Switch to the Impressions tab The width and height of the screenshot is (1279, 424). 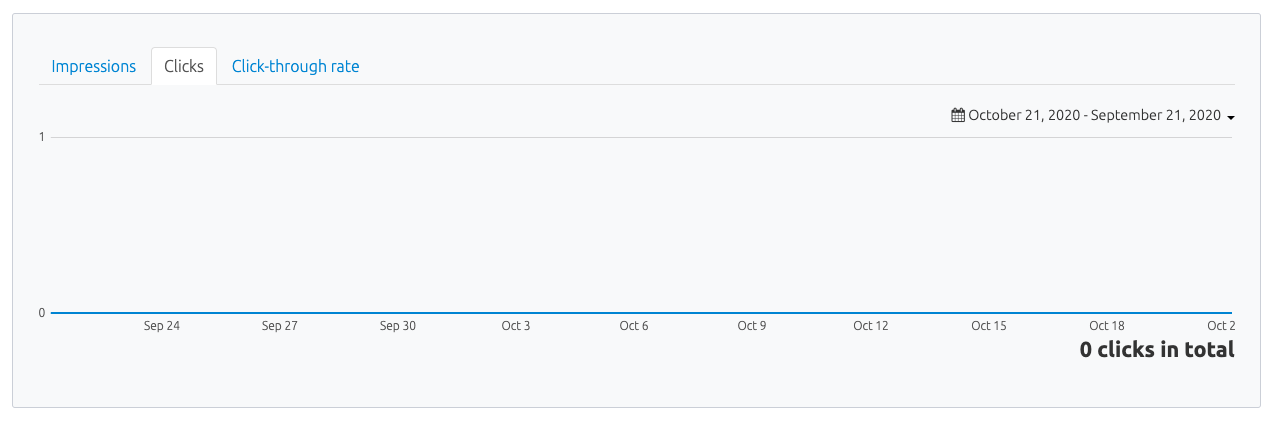(94, 66)
